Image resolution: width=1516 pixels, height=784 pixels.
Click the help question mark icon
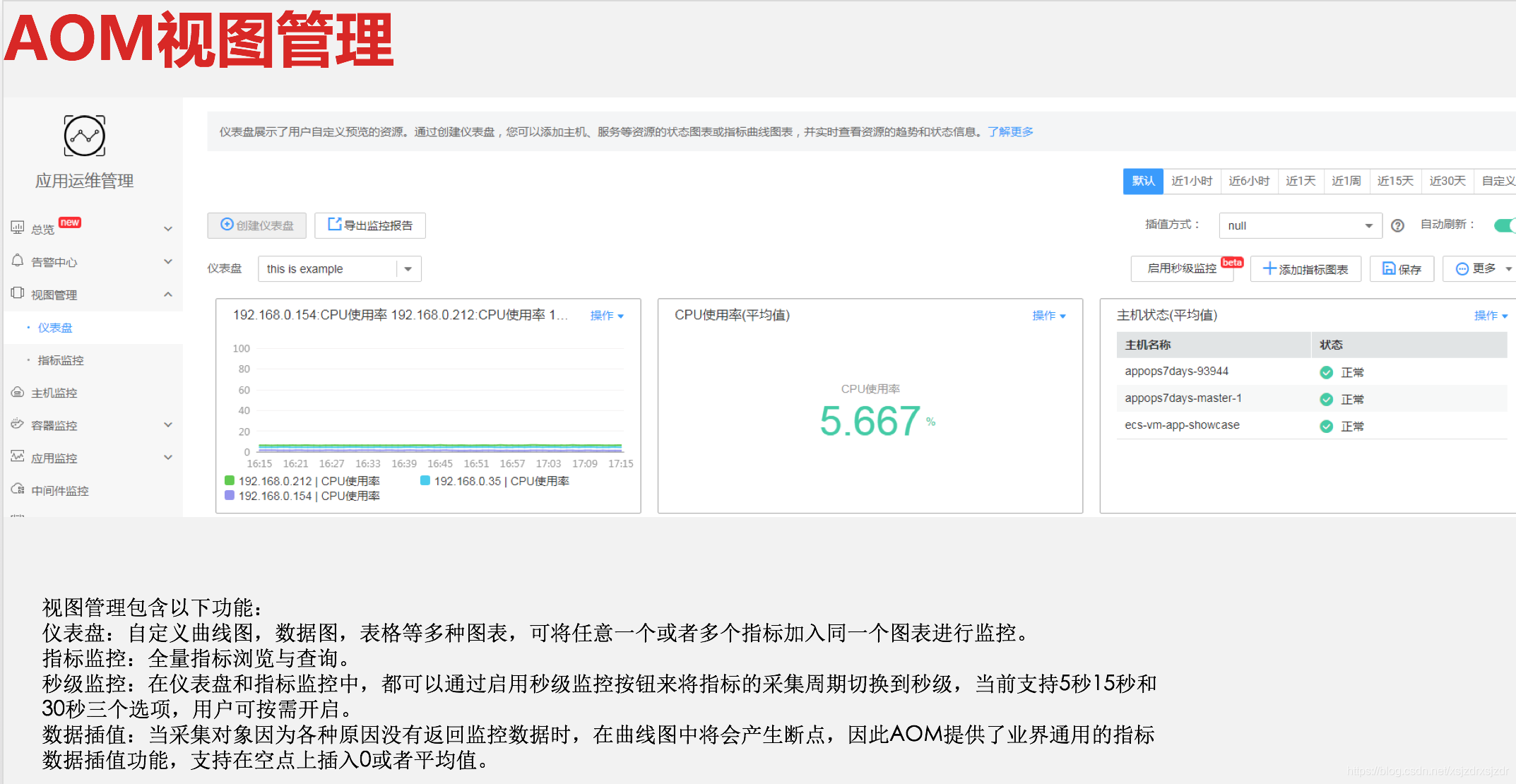point(1397,226)
